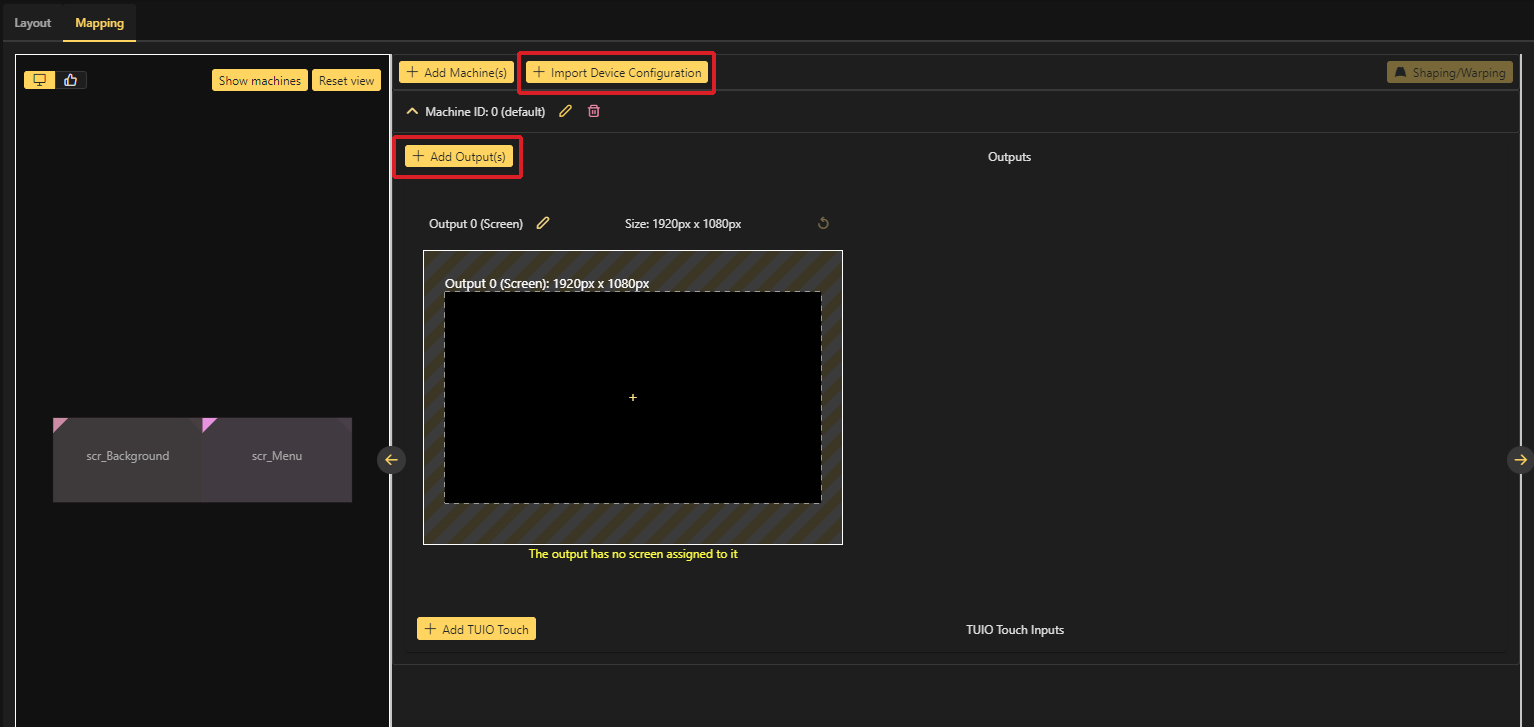This screenshot has width=1534, height=727.
Task: Select the Mapping tab
Action: 99,23
